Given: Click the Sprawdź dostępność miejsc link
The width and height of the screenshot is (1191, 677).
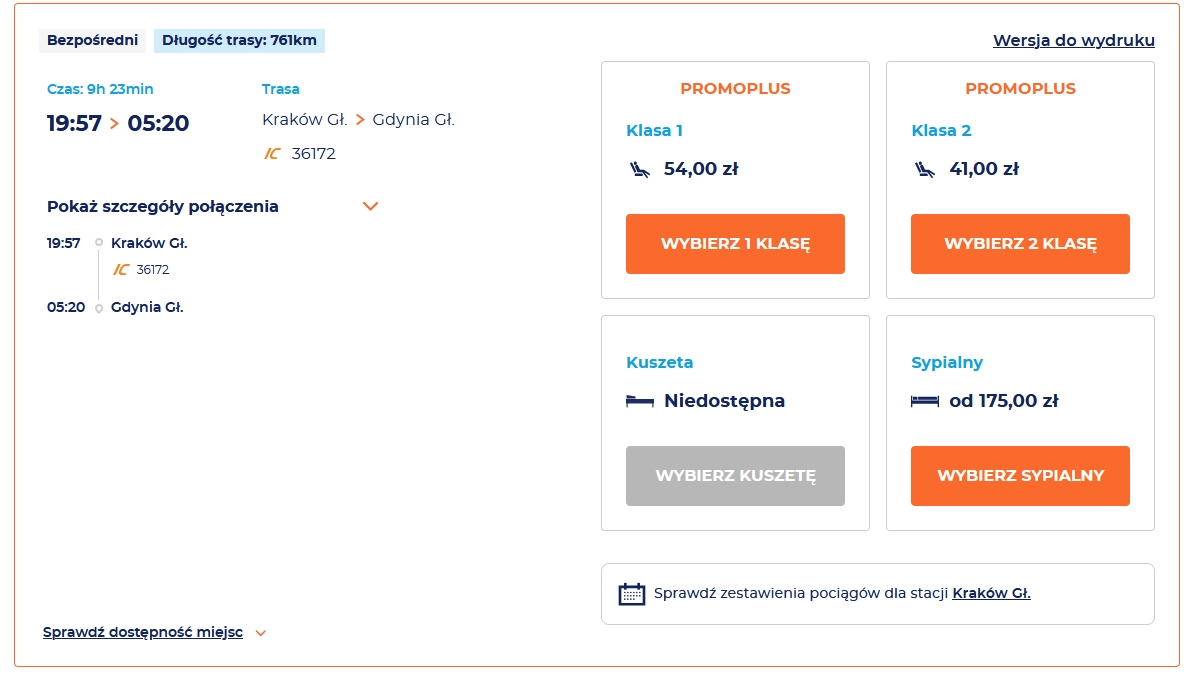Looking at the screenshot, I should coord(143,632).
